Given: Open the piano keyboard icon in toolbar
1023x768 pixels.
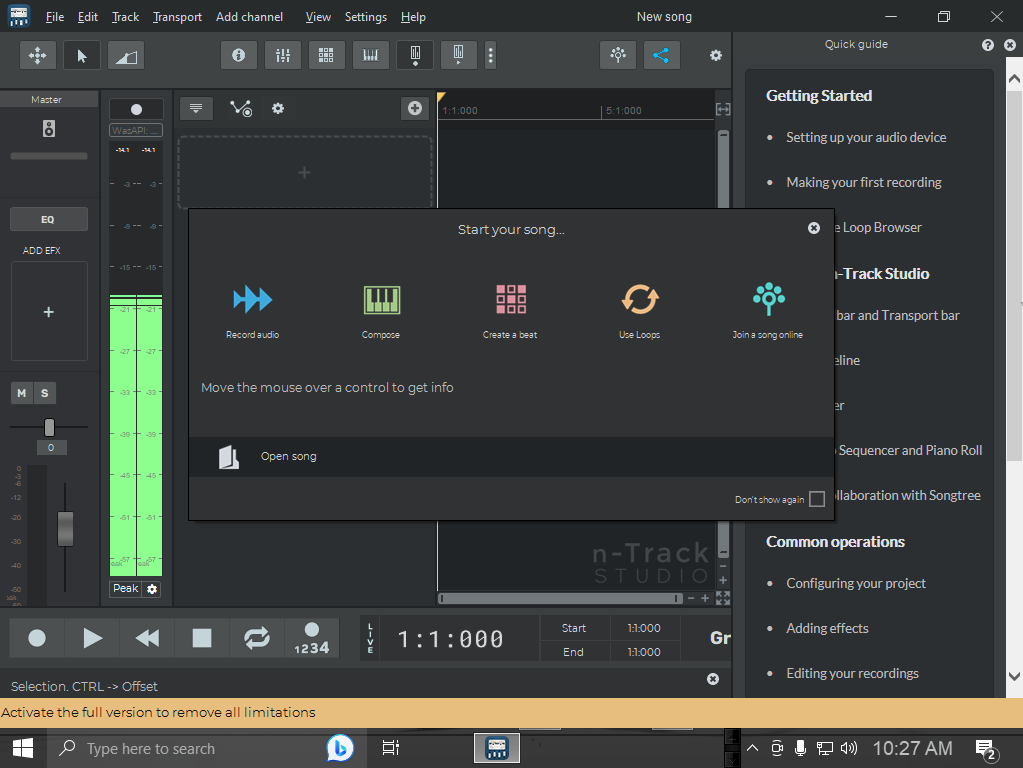Looking at the screenshot, I should 371,55.
